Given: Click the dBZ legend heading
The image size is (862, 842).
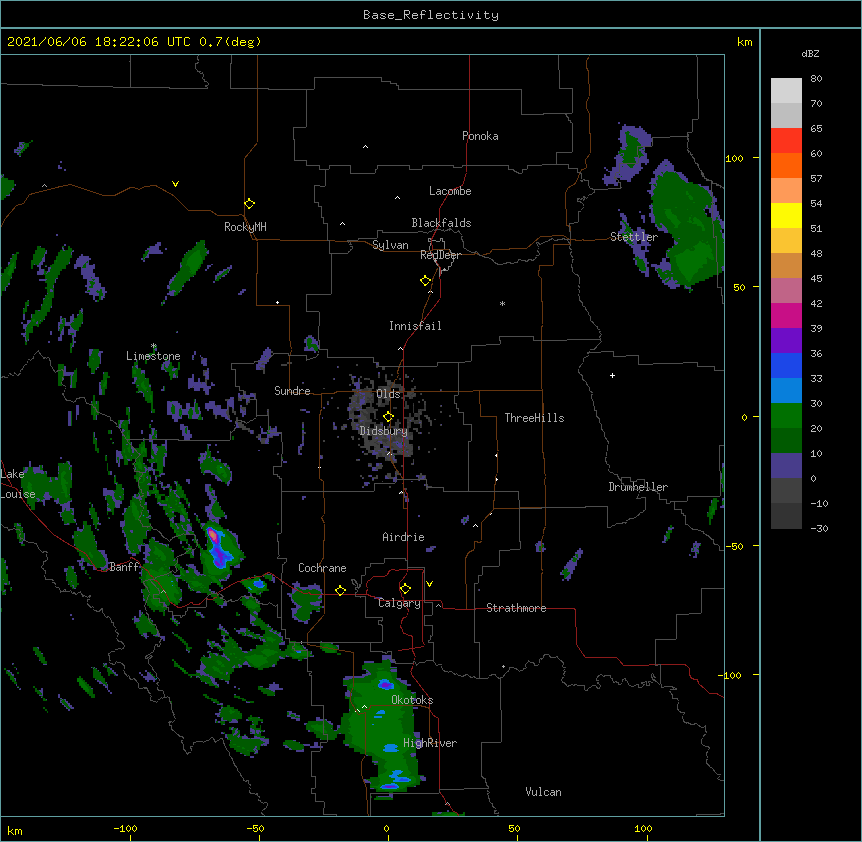Looking at the screenshot, I should coord(810,53).
